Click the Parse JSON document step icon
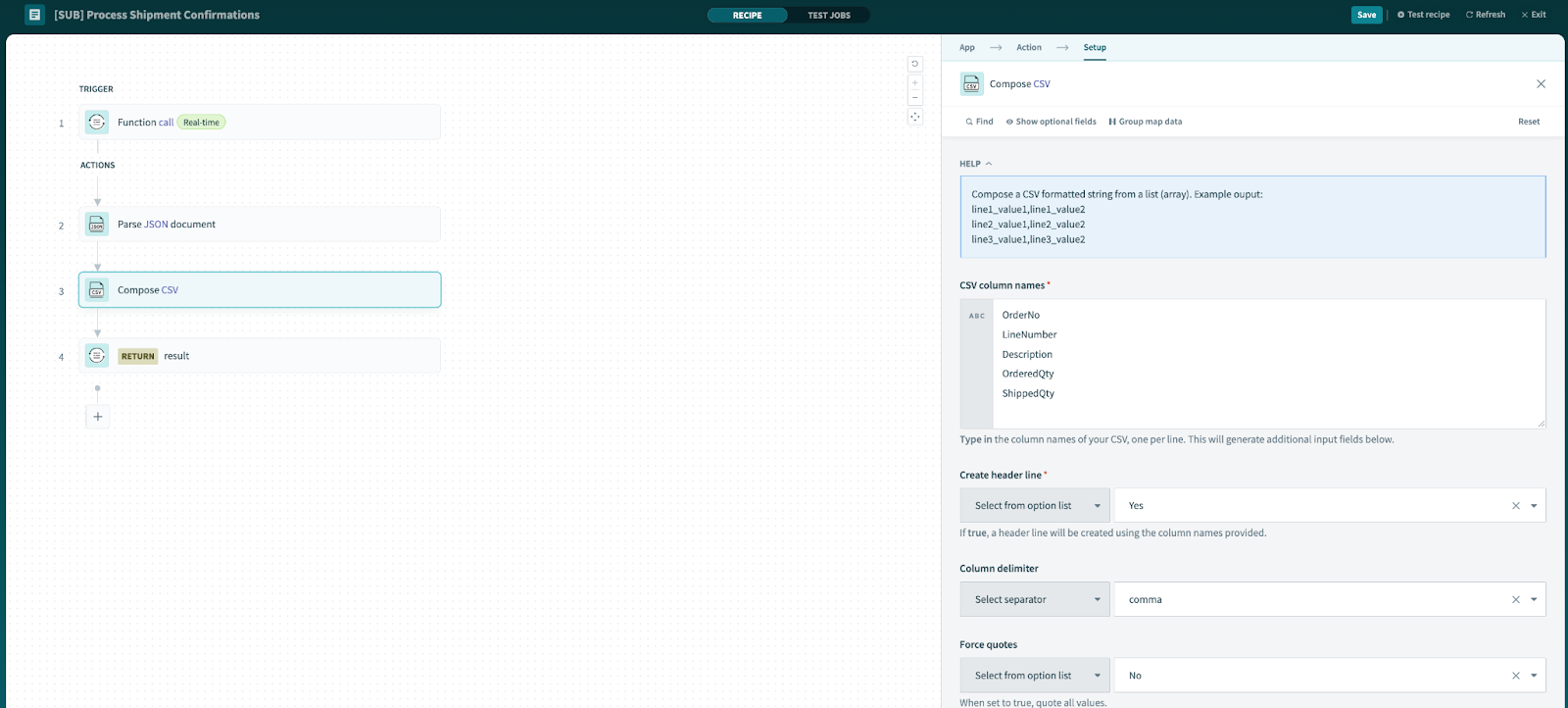1568x708 pixels. pyautogui.click(x=97, y=225)
